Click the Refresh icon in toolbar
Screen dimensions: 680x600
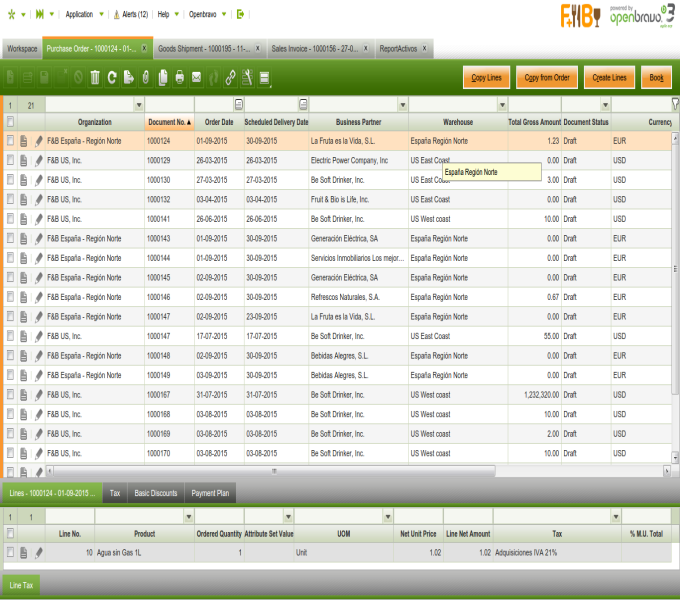coord(112,77)
